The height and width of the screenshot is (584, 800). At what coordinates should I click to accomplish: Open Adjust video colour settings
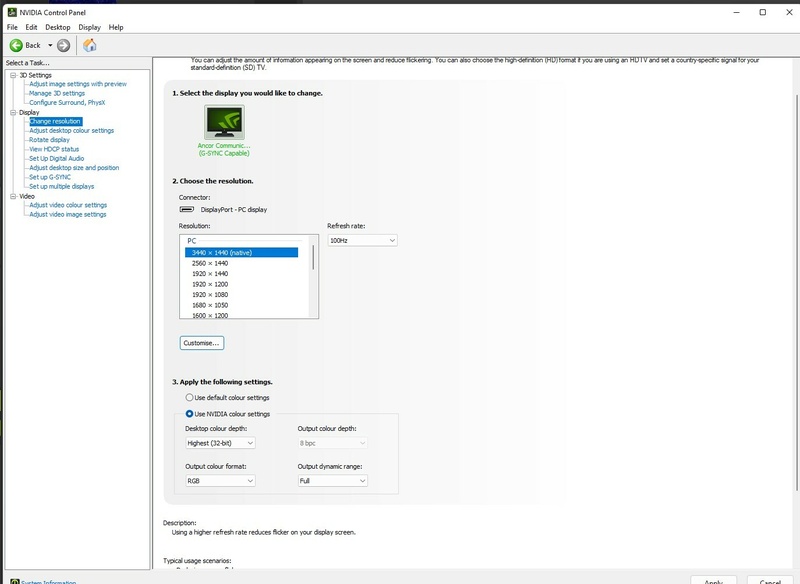pos(68,205)
